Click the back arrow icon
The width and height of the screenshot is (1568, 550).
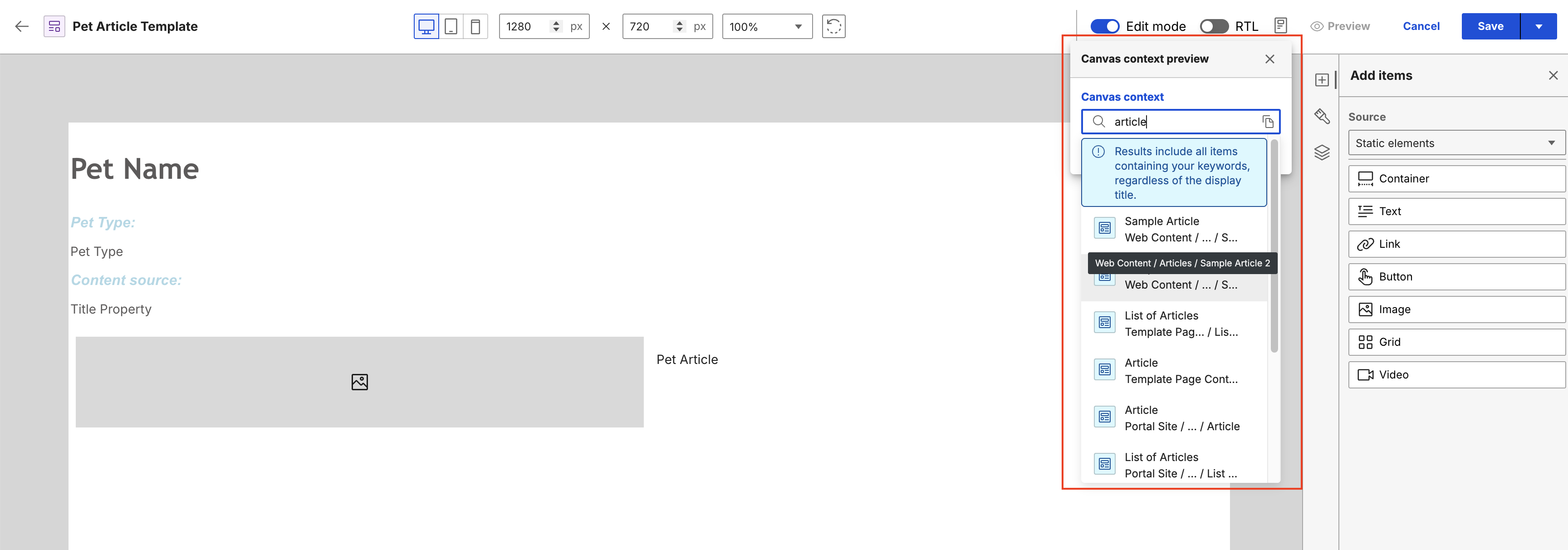(x=22, y=26)
